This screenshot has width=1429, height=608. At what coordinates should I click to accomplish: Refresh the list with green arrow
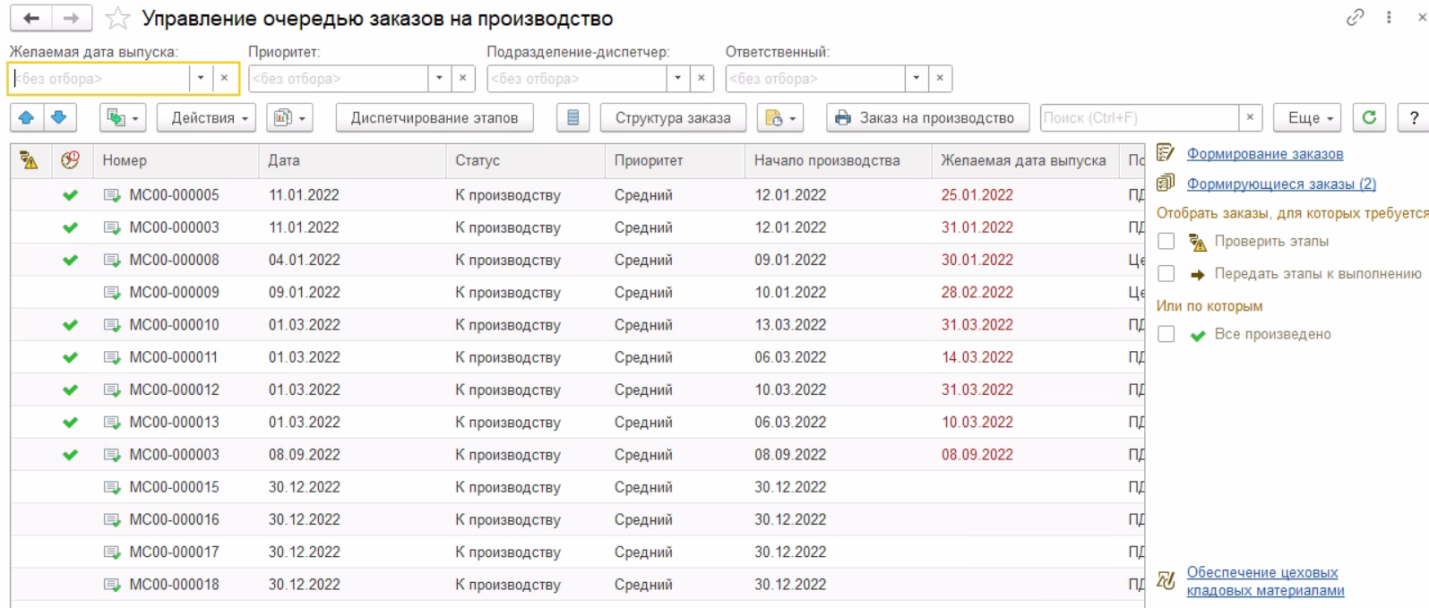[1369, 118]
